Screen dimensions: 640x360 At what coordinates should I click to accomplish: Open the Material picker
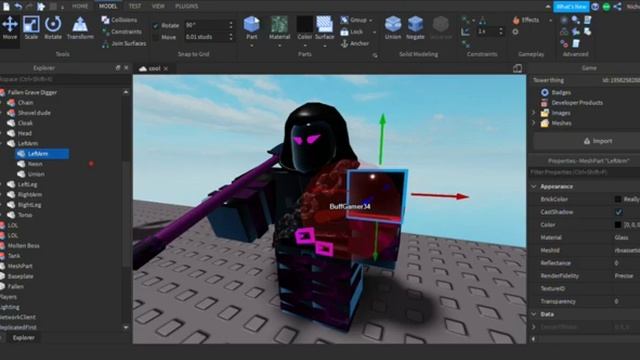click(280, 27)
